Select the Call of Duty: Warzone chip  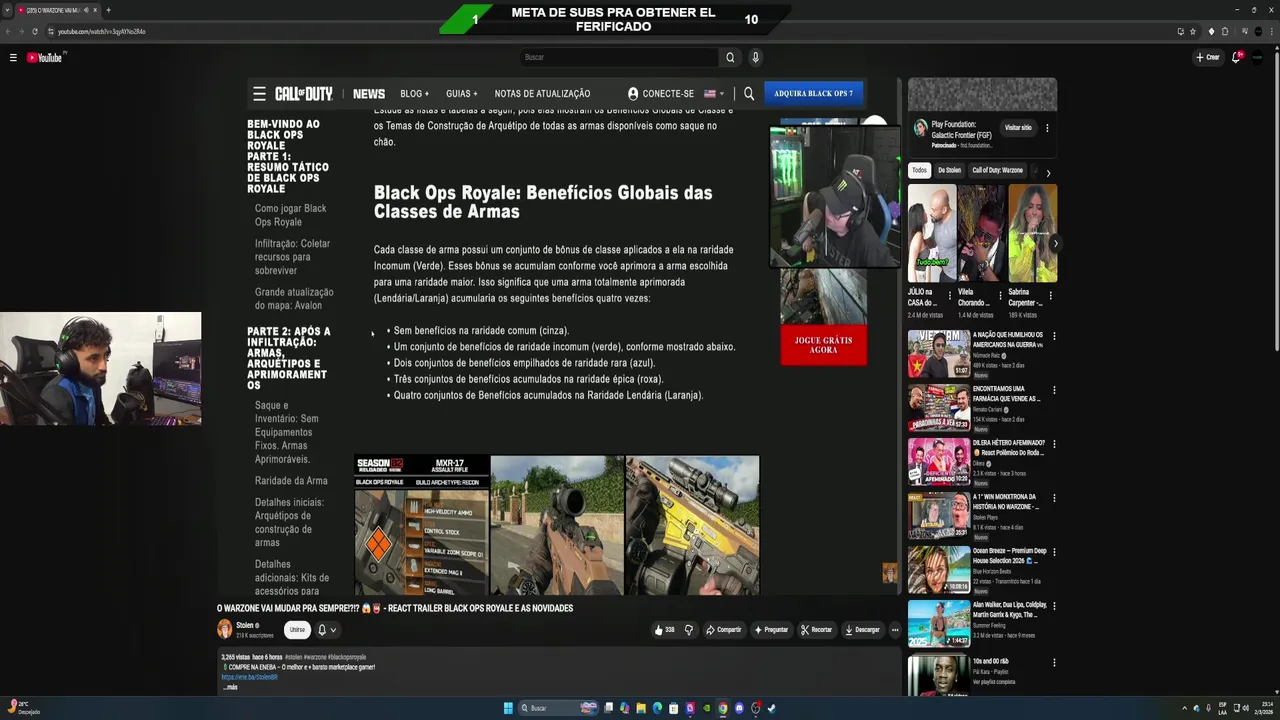point(997,170)
